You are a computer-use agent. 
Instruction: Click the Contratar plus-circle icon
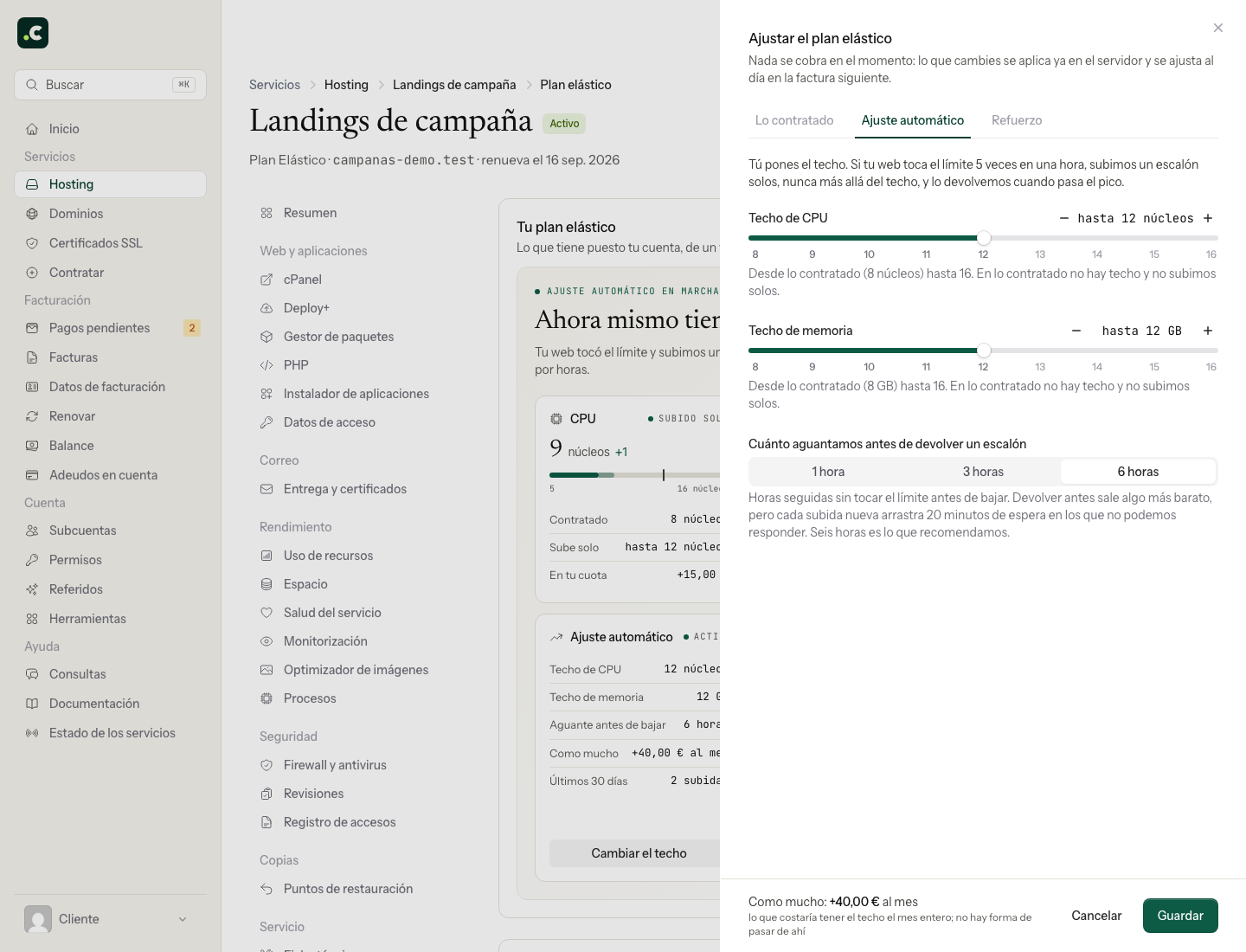click(x=32, y=273)
